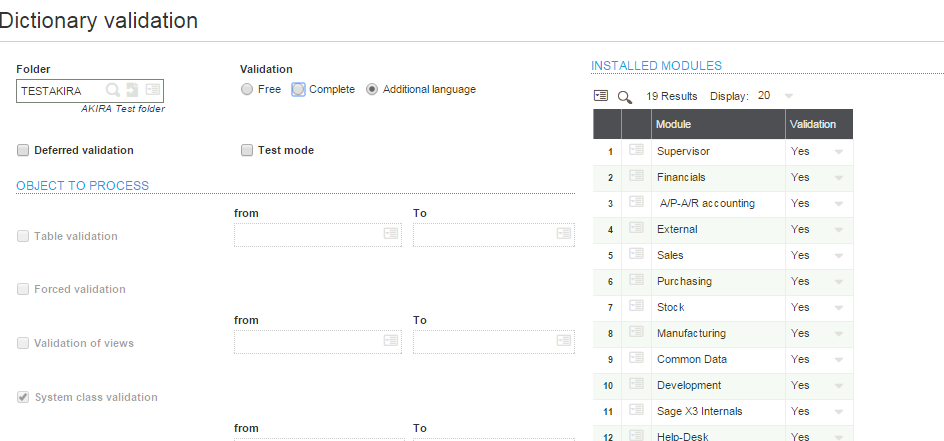The image size is (944, 441).
Task: Click into the Folder text field
Action: [x=60, y=91]
